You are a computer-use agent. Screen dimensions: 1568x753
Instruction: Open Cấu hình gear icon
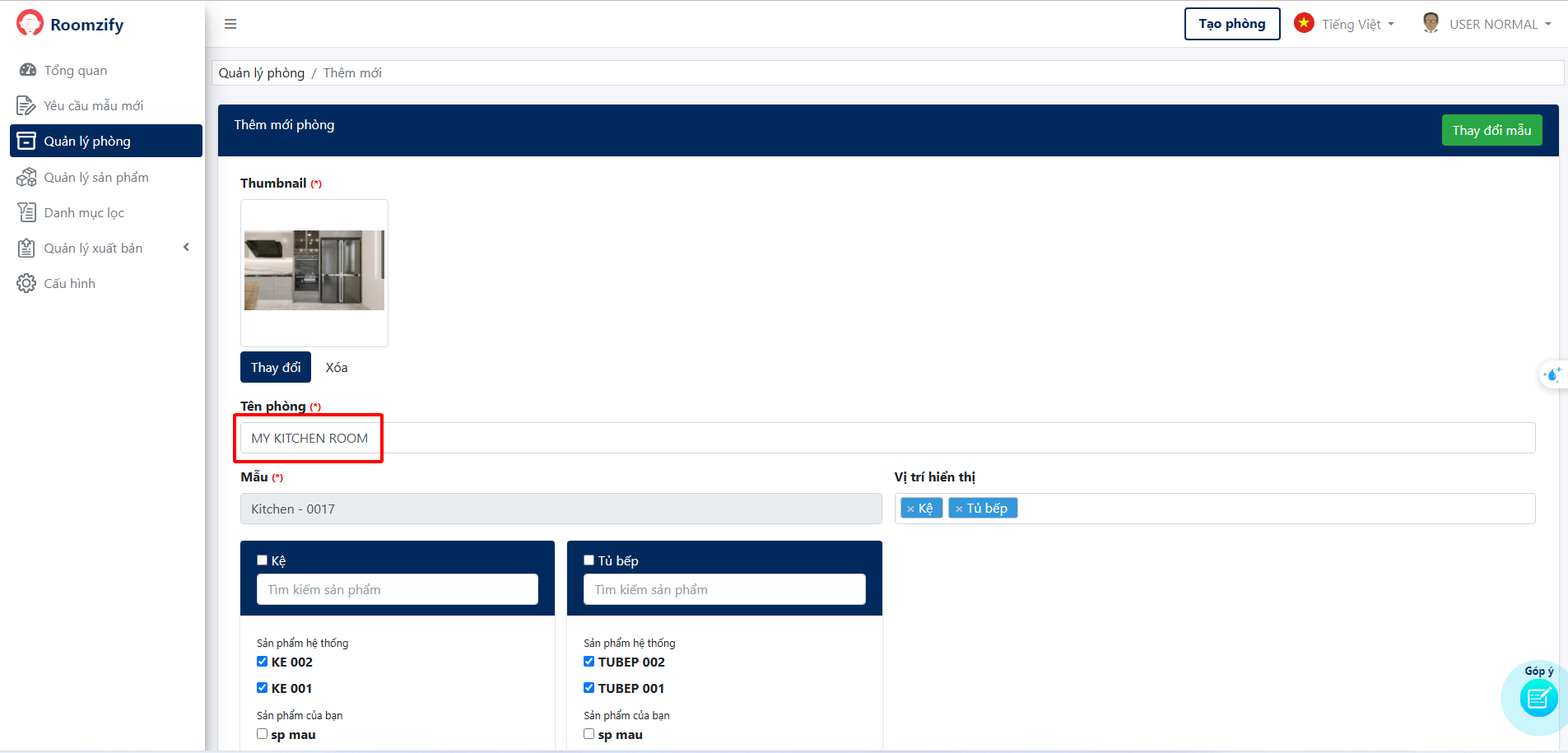tap(26, 283)
